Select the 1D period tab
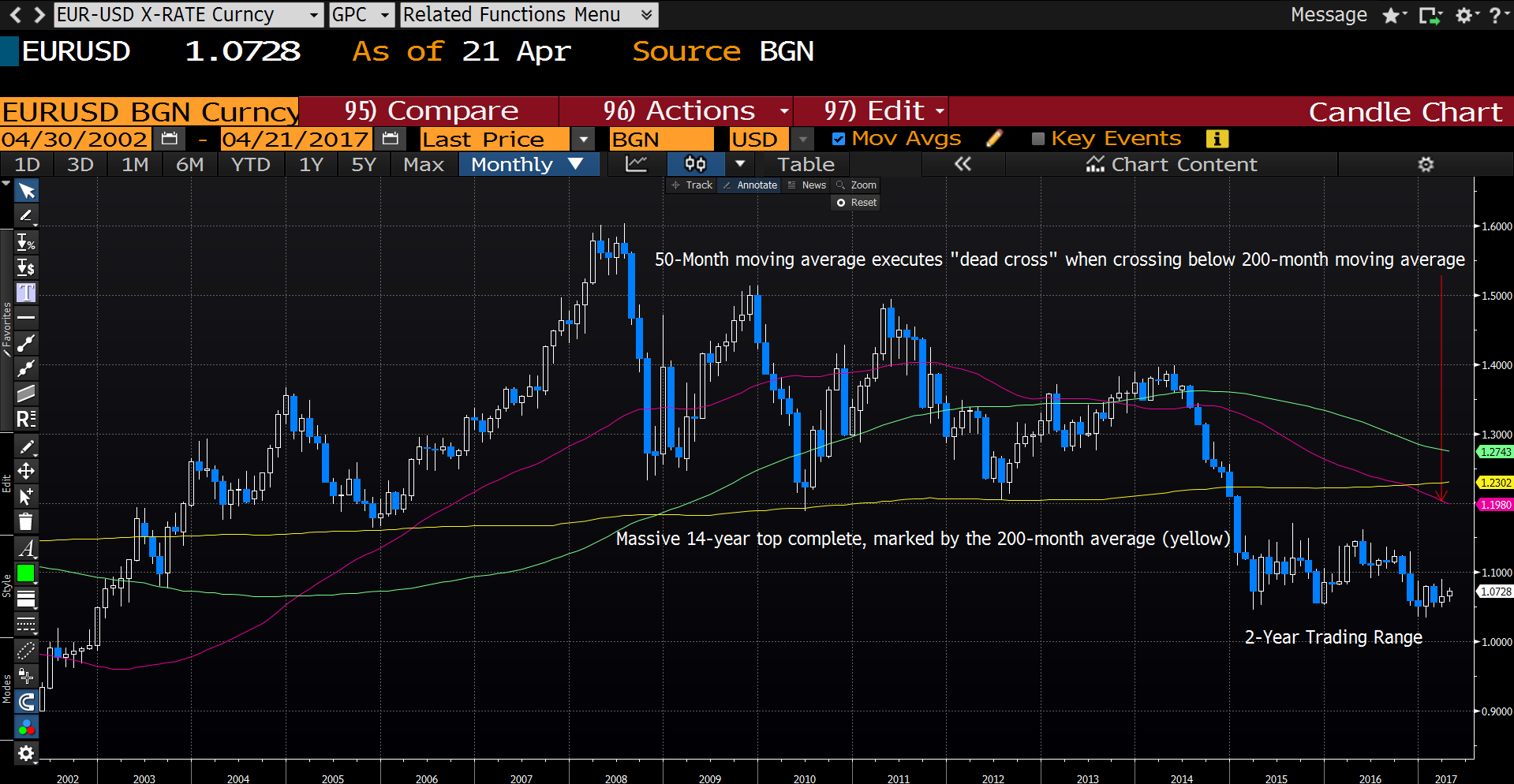The height and width of the screenshot is (784, 1514). point(28,164)
